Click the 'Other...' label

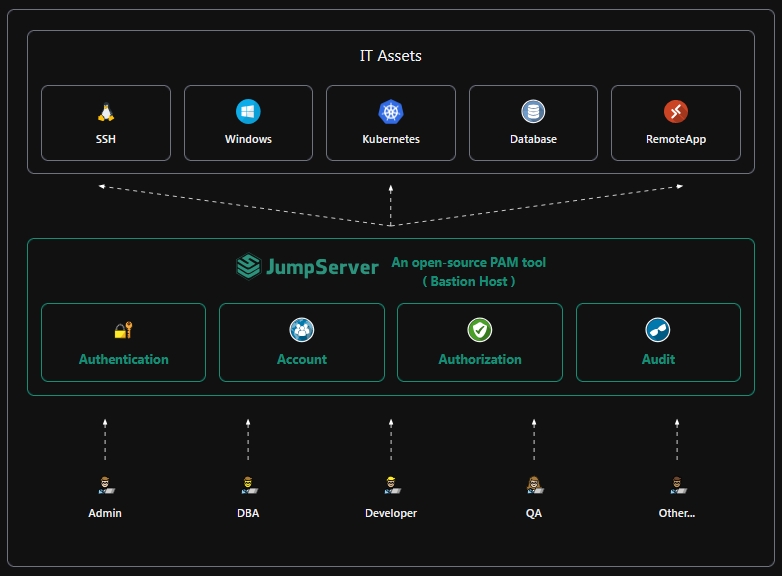point(677,513)
